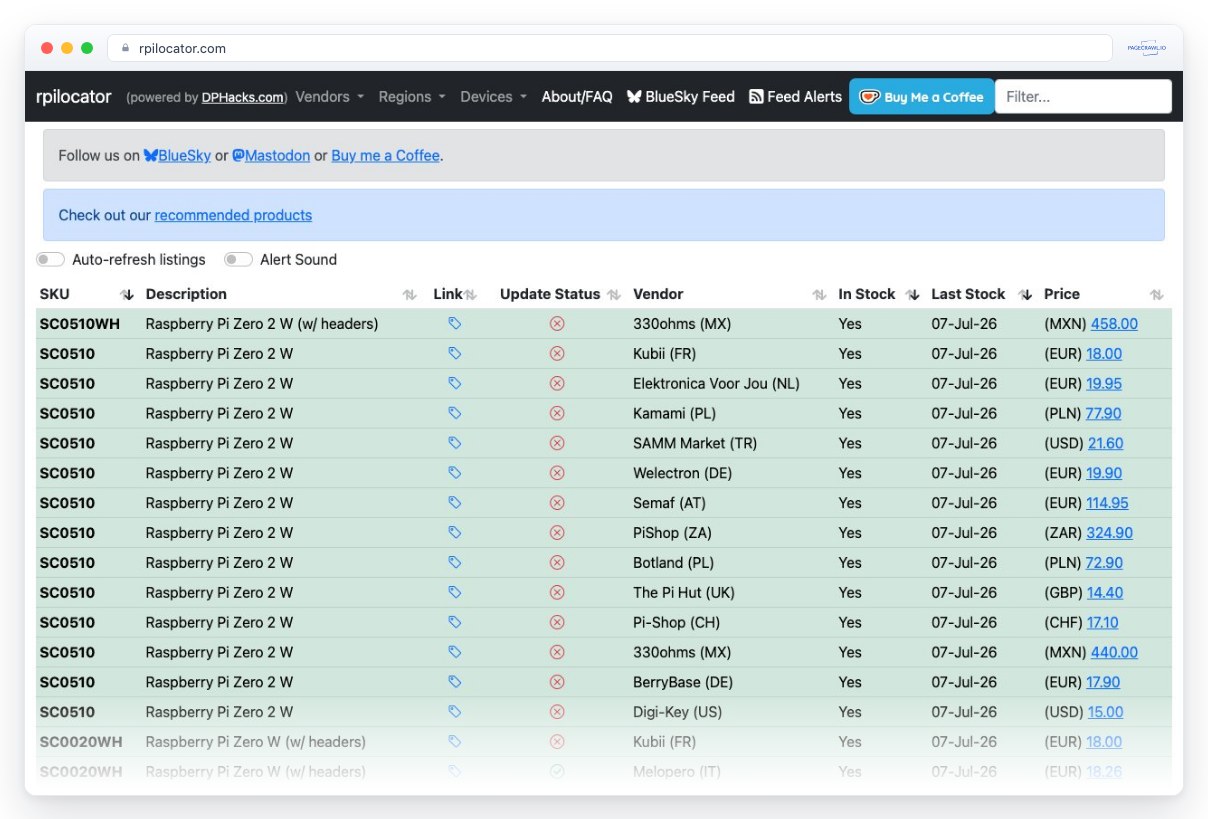Open BlueSky Feed in navbar
The image size is (1208, 819).
point(681,97)
